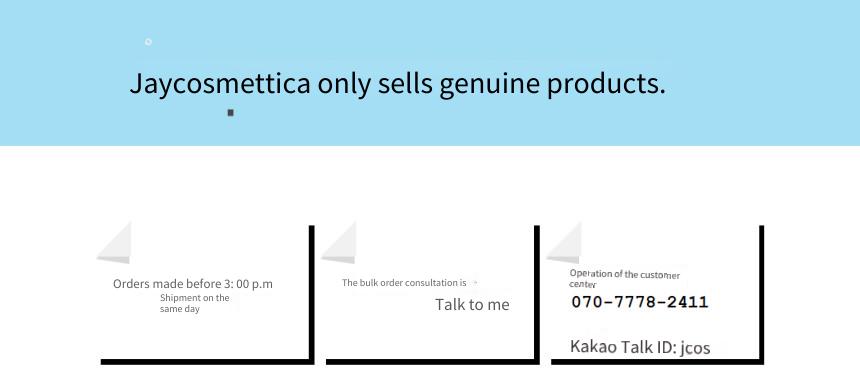This screenshot has width=860, height=373.
Task: Click 'Shipment on the same day' text
Action: [195, 303]
